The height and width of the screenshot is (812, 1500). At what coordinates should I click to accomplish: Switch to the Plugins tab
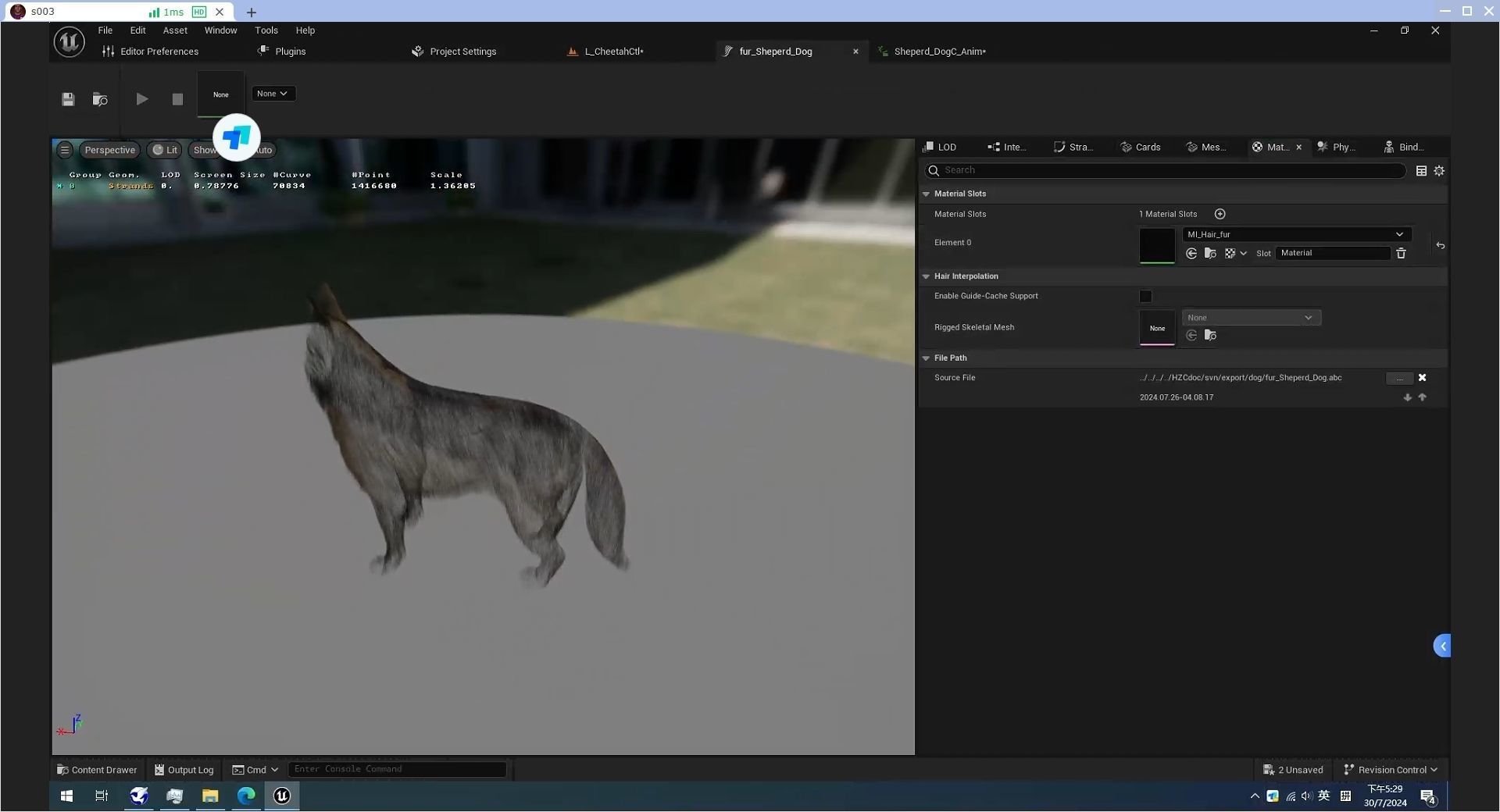tap(282, 52)
